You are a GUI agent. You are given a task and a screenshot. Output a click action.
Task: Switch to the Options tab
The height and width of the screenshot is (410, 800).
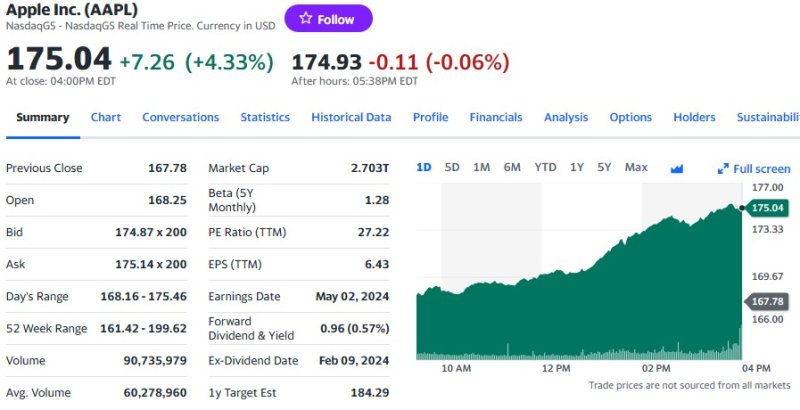[631, 117]
